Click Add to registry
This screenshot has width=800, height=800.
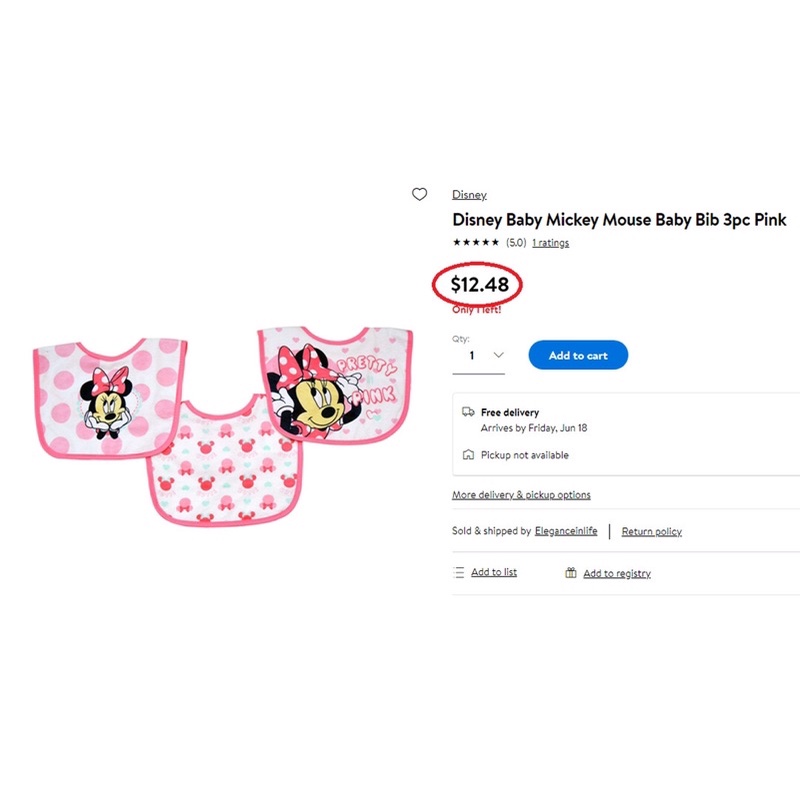coord(615,572)
